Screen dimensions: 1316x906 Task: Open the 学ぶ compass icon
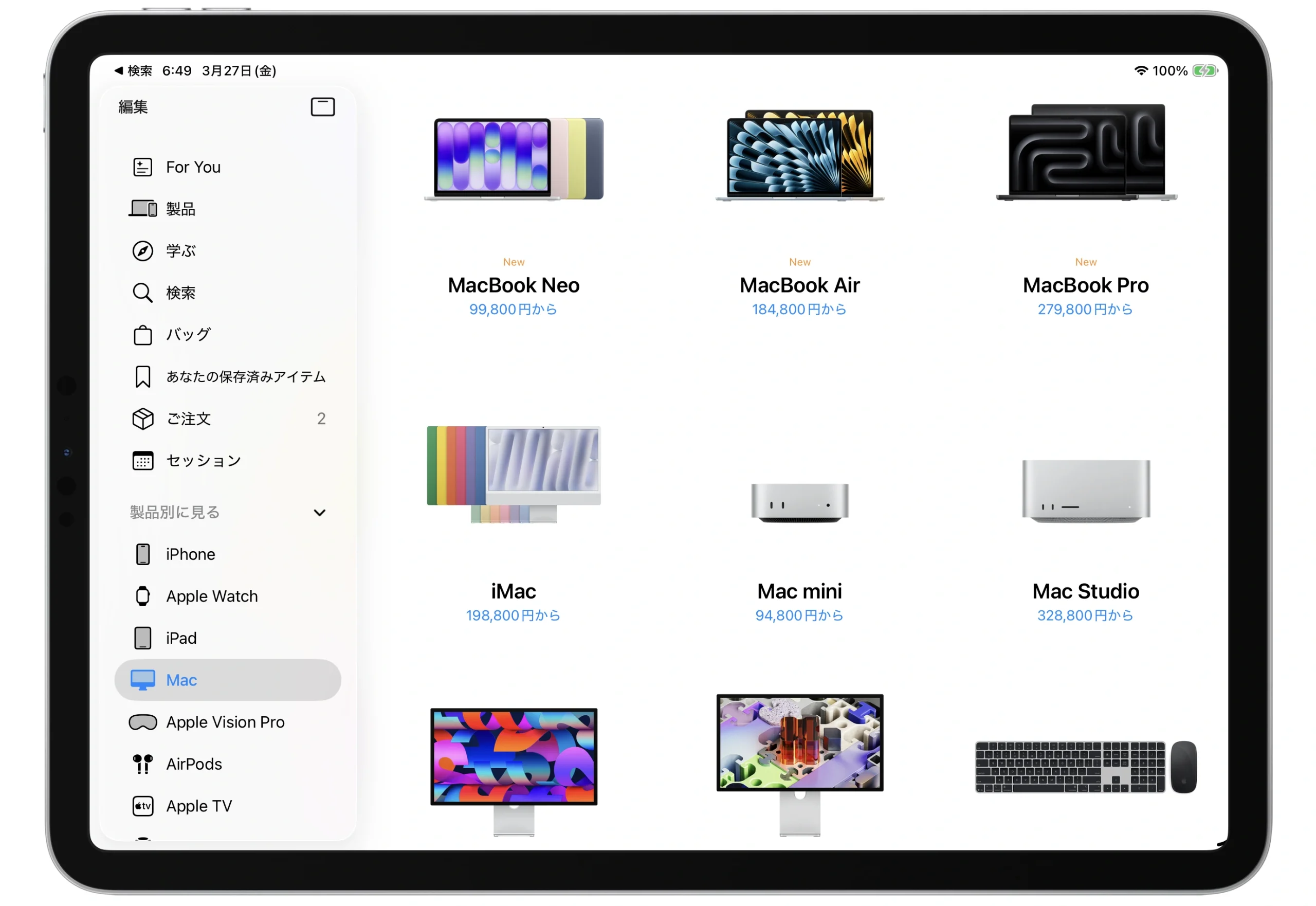coord(142,251)
